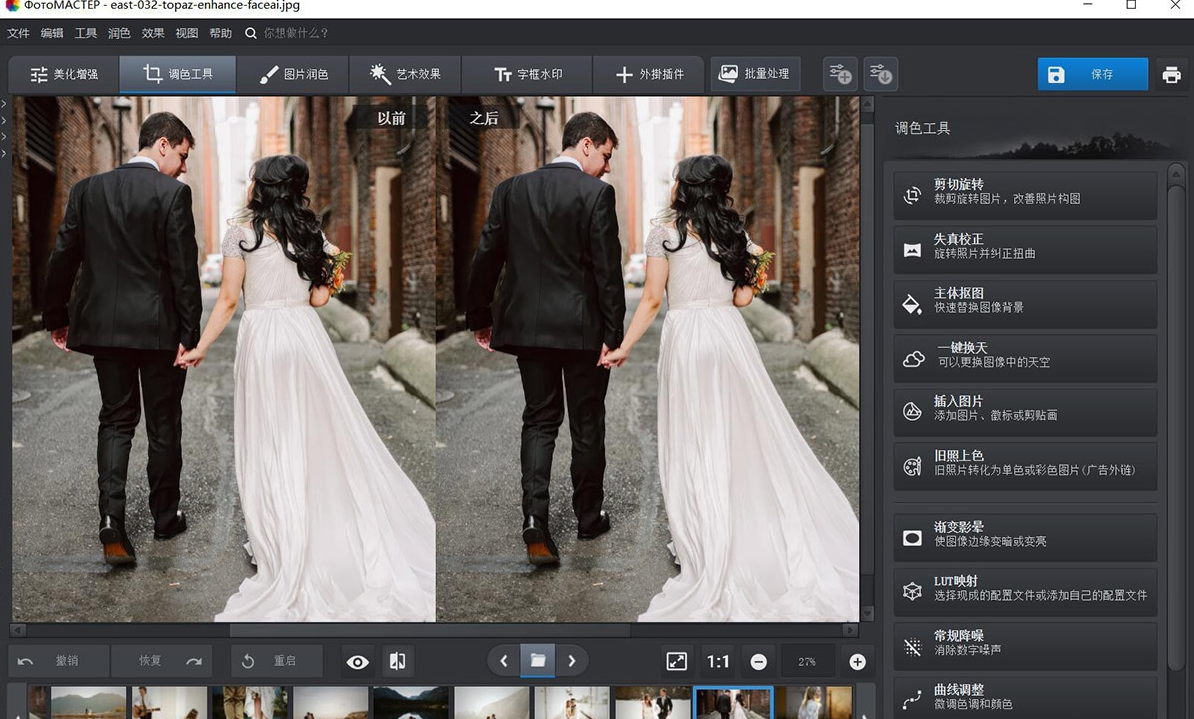Screen dimensions: 1194x719
Task: Open the 艺术效果 tab
Action: click(x=405, y=75)
